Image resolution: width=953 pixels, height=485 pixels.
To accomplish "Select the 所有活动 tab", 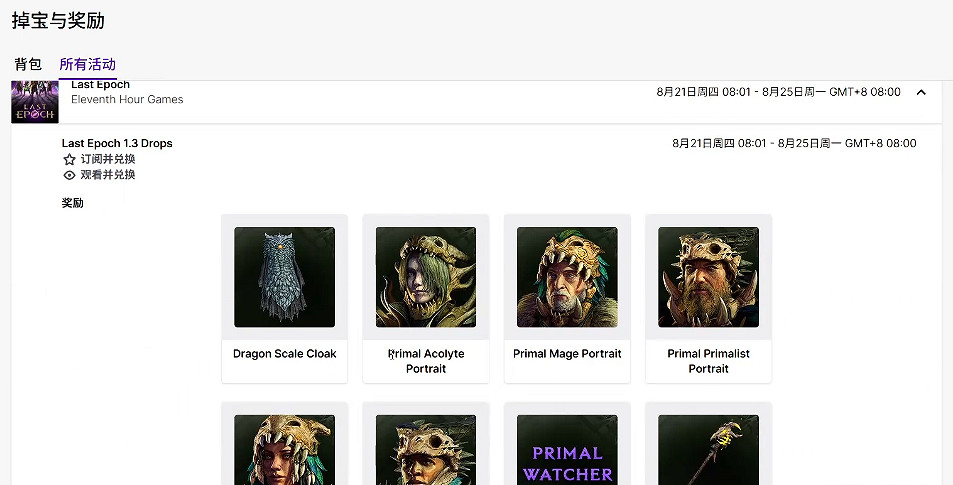I will (87, 64).
